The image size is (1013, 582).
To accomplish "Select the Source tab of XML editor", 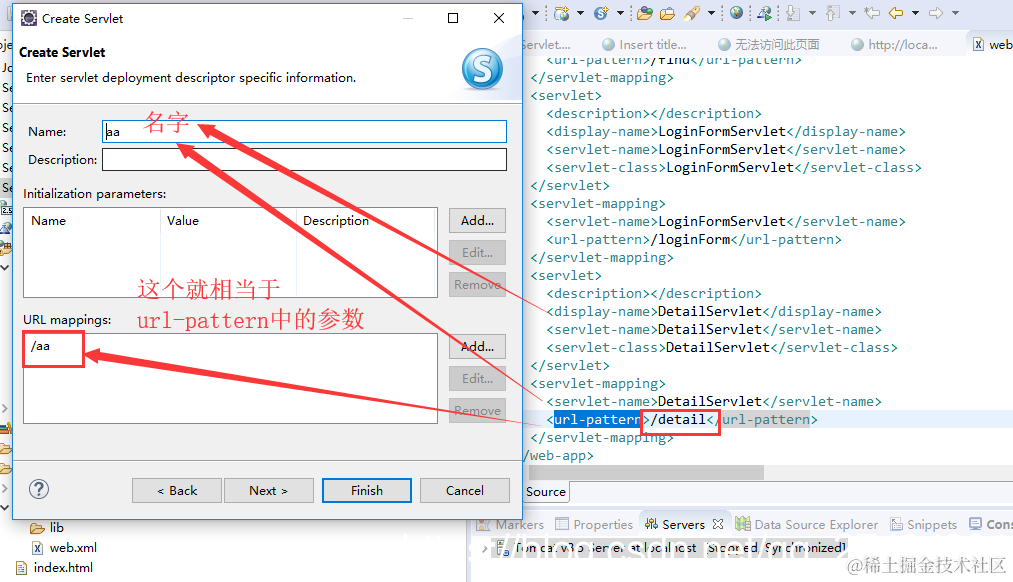I will pos(546,492).
